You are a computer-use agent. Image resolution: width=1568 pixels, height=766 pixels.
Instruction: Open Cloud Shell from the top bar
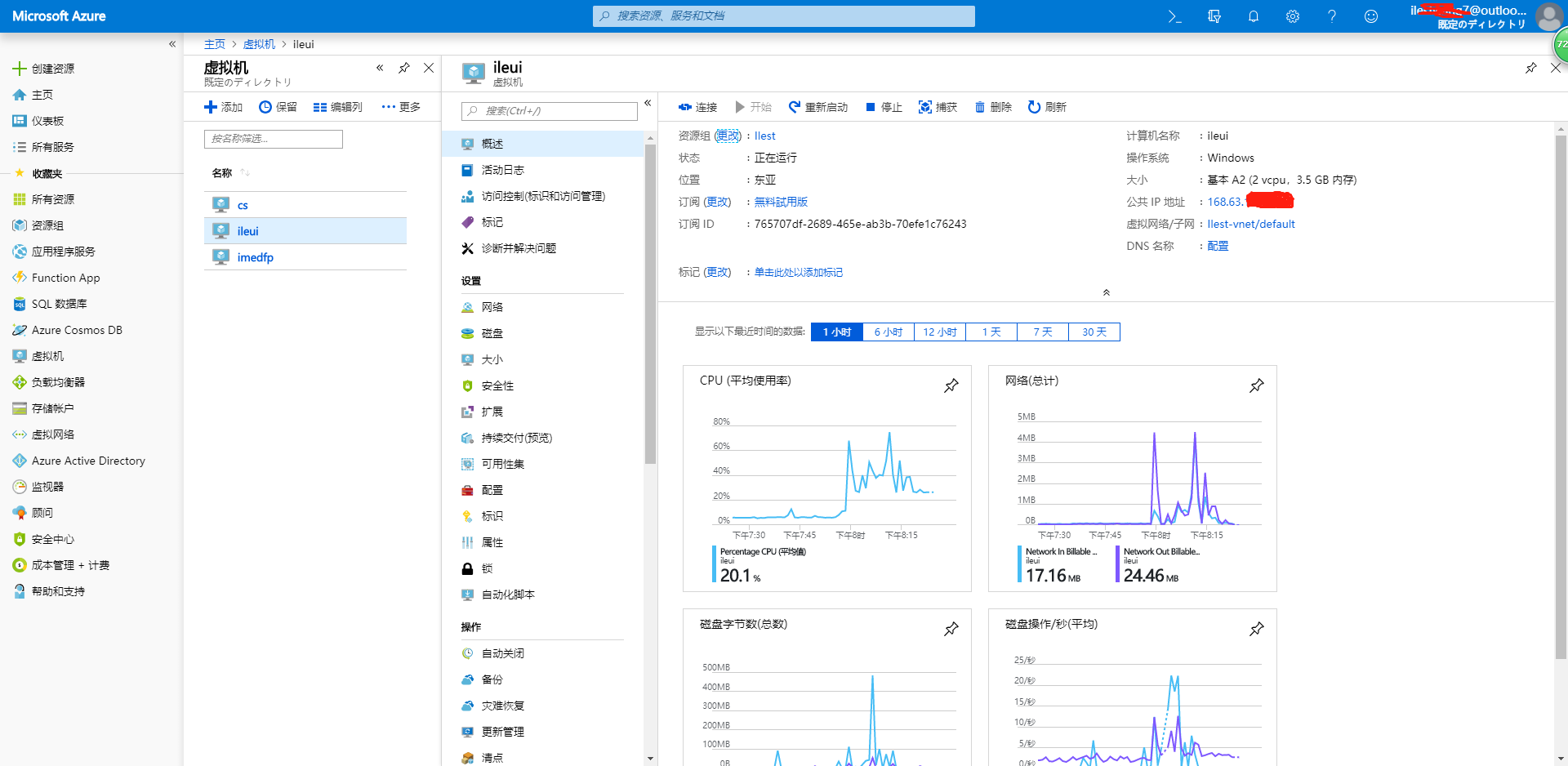tap(1174, 16)
